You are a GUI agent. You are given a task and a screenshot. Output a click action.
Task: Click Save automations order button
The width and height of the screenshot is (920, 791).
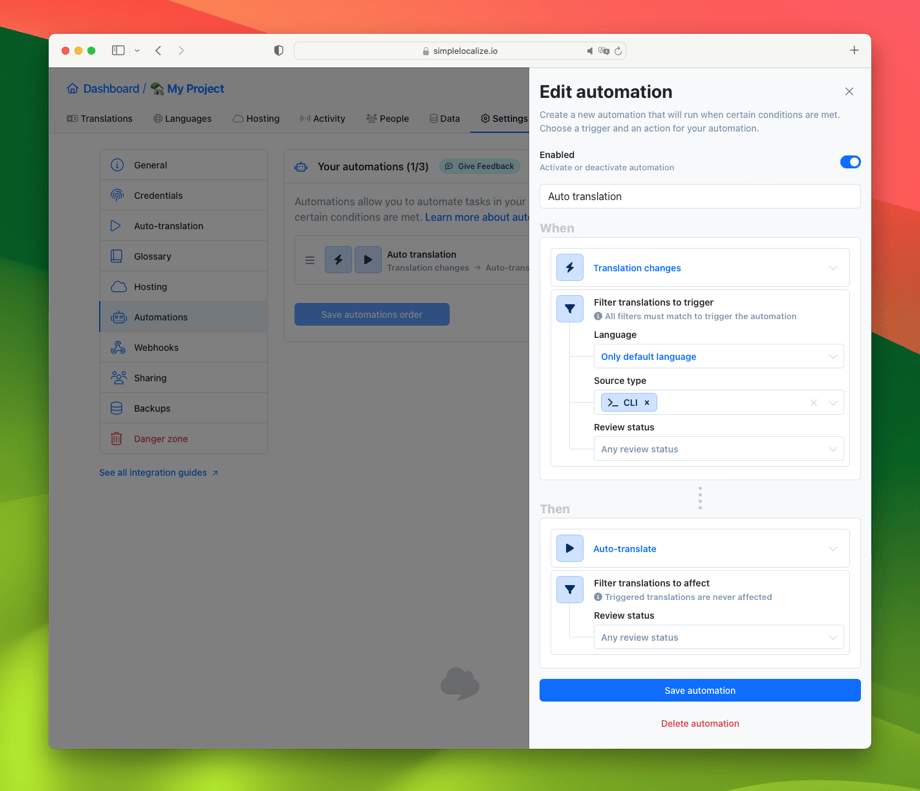pyautogui.click(x=372, y=315)
